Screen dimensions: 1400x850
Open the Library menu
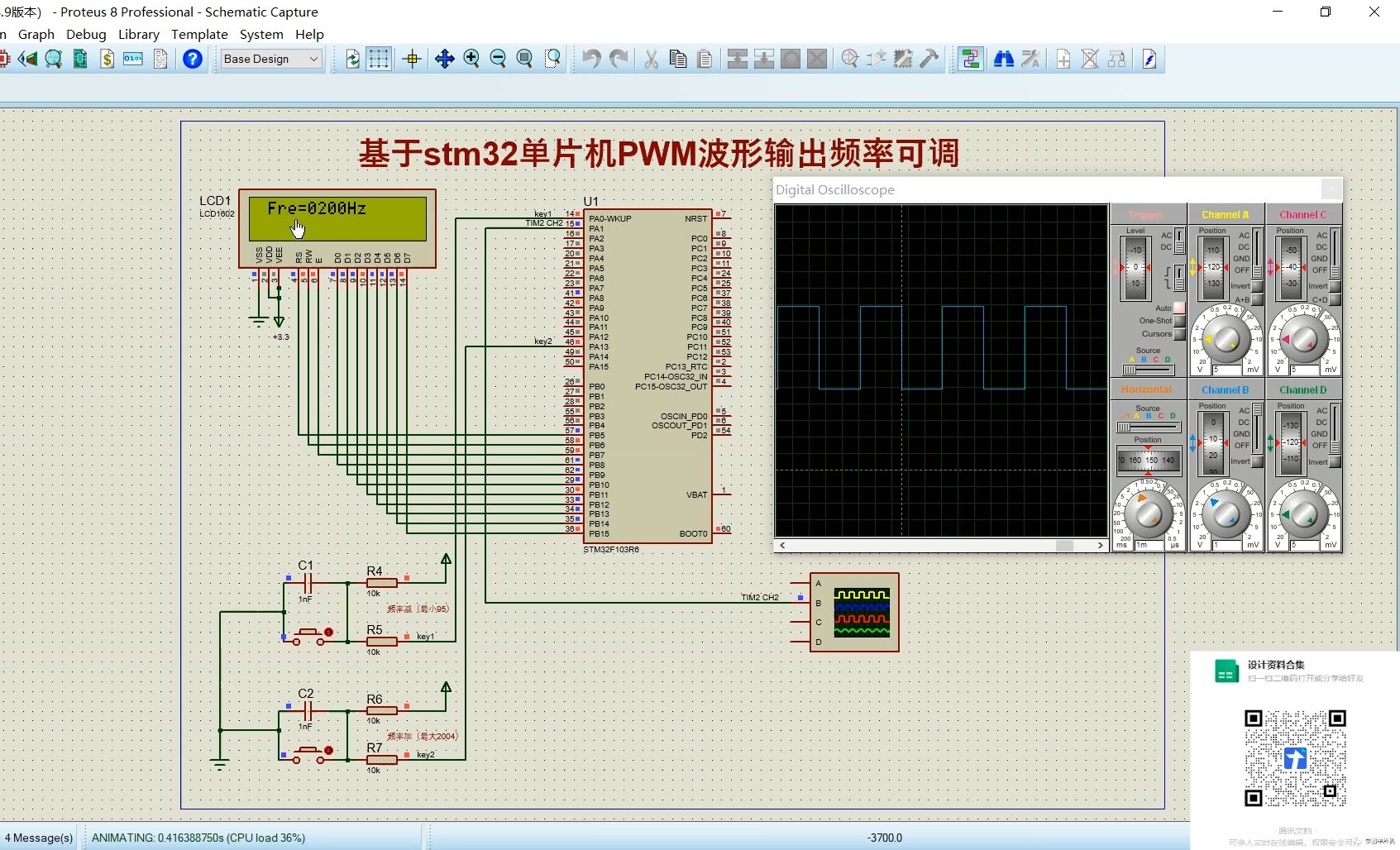point(139,34)
